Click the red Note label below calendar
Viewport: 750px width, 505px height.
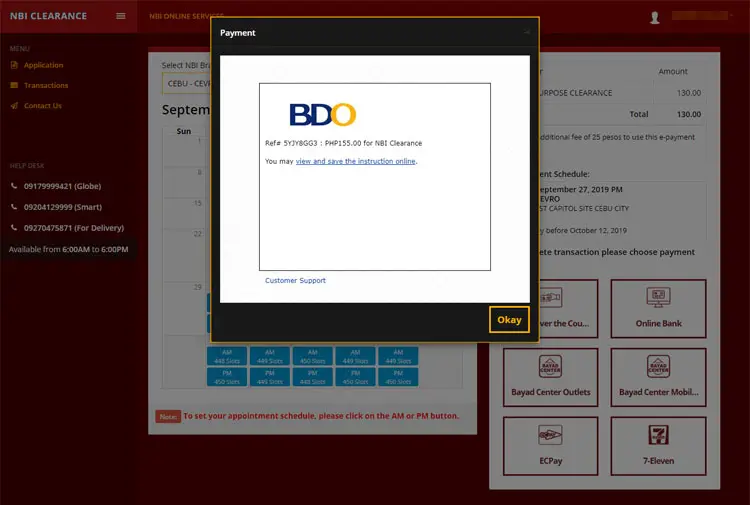point(168,417)
